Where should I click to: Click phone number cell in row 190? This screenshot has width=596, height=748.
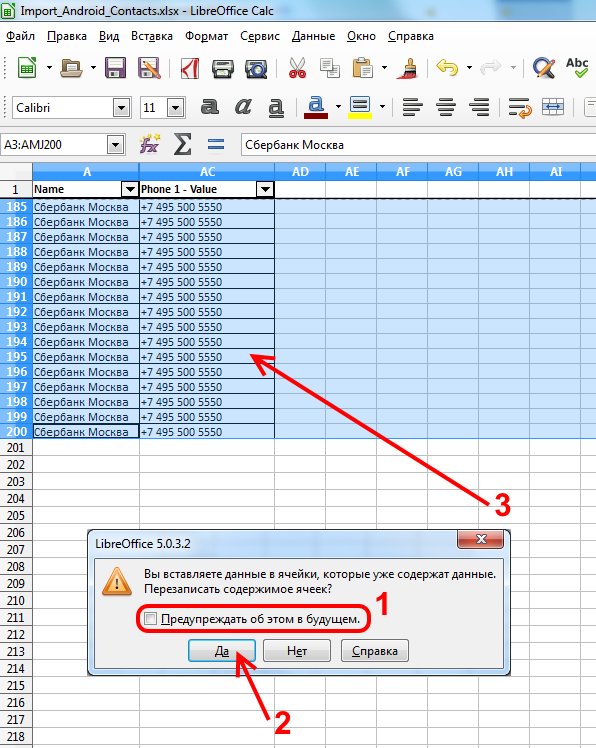tap(207, 282)
